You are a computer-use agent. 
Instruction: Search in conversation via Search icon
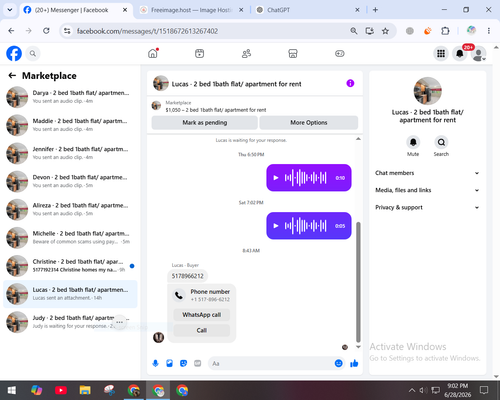click(441, 142)
